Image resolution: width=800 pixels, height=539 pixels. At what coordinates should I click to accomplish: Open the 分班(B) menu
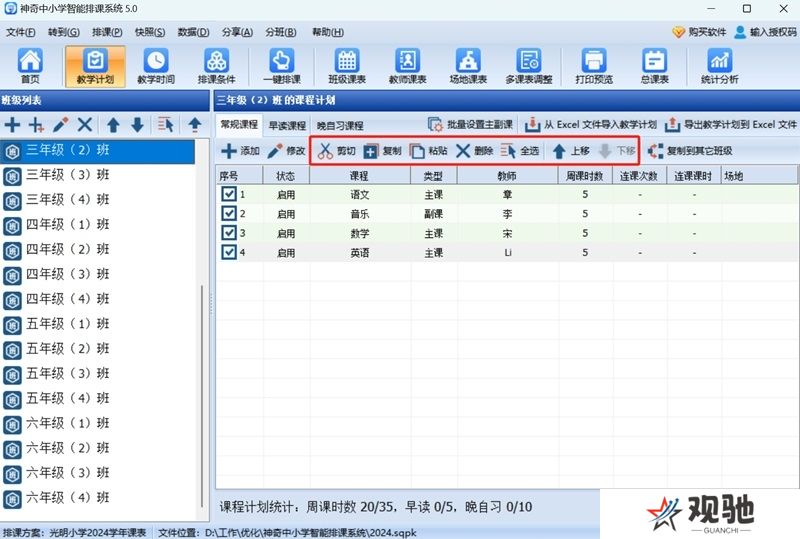pos(281,32)
